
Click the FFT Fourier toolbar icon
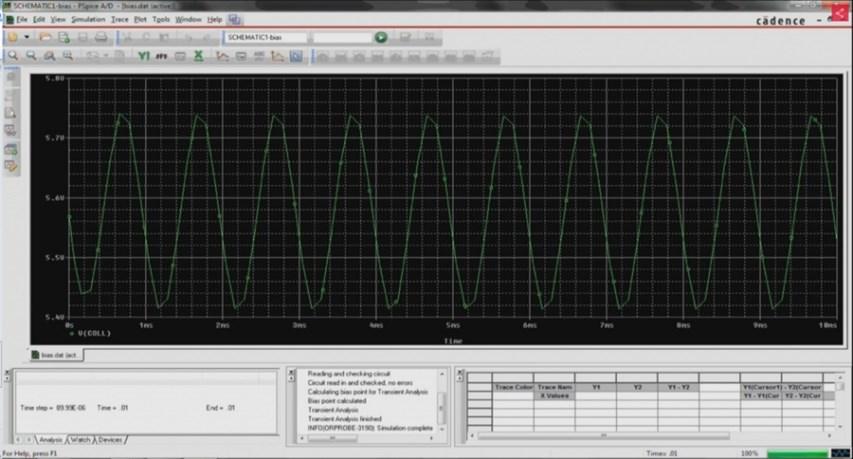[x=162, y=55]
